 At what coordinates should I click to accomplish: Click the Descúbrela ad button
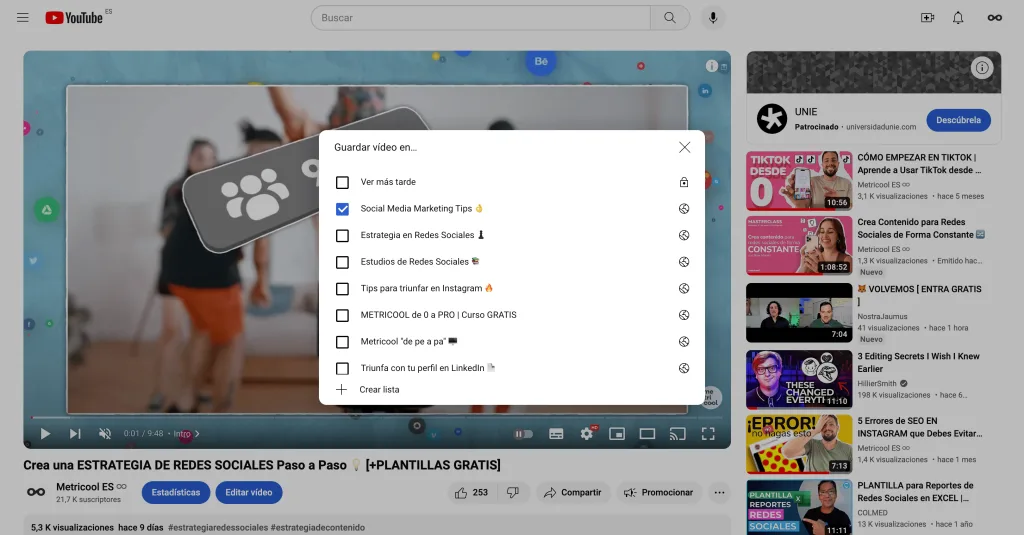click(958, 120)
